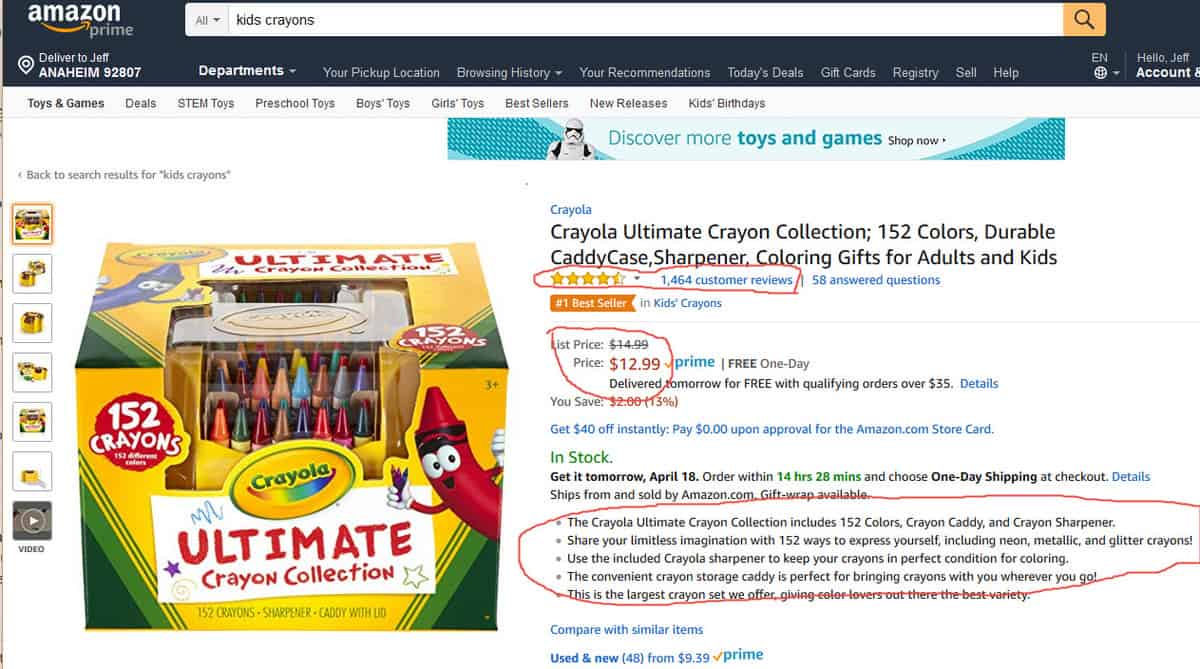Open the Browsing History dropdown
1200x669 pixels.
click(x=509, y=73)
